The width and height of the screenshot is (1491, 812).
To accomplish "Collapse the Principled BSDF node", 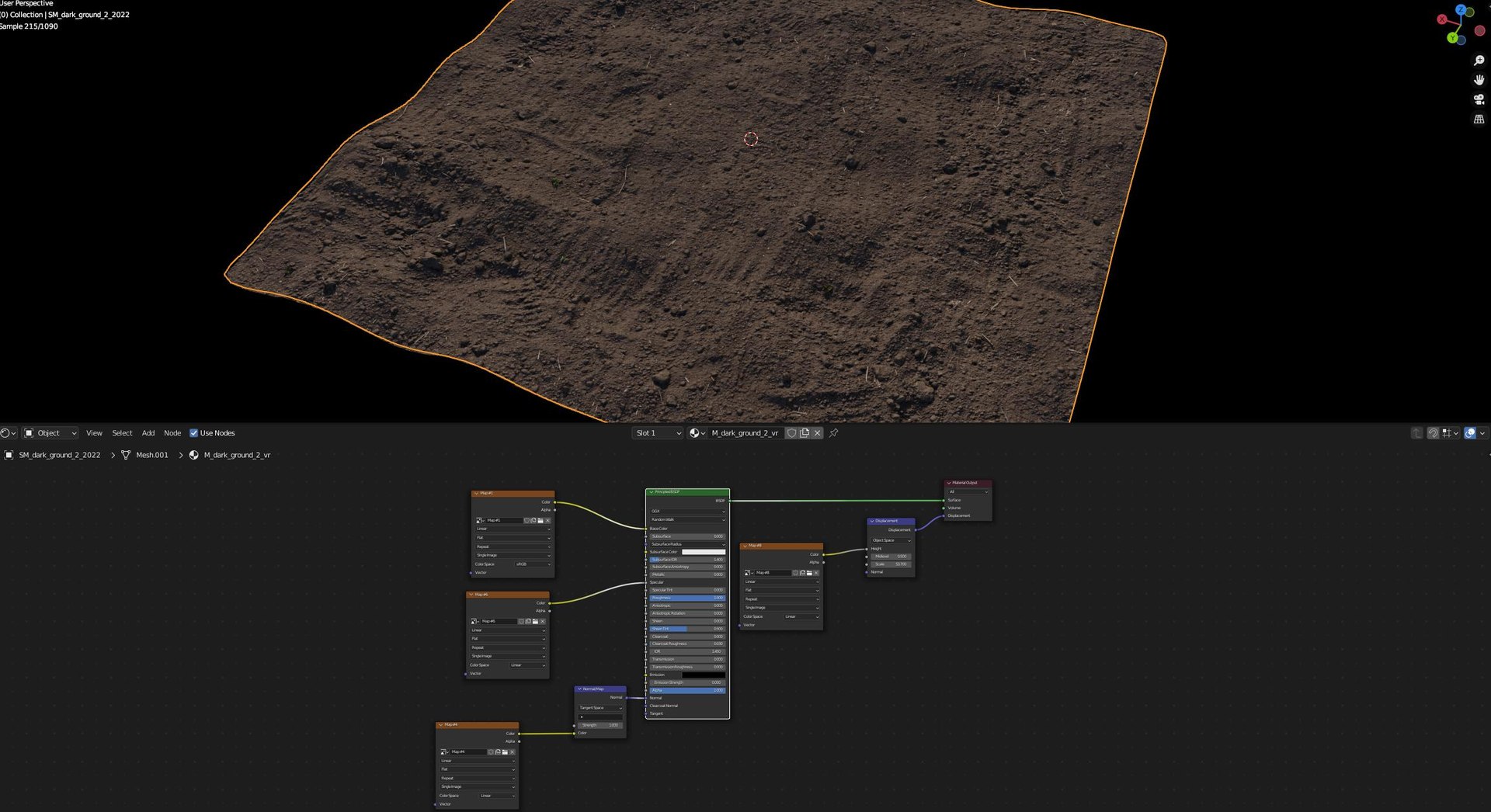I will pyautogui.click(x=651, y=492).
